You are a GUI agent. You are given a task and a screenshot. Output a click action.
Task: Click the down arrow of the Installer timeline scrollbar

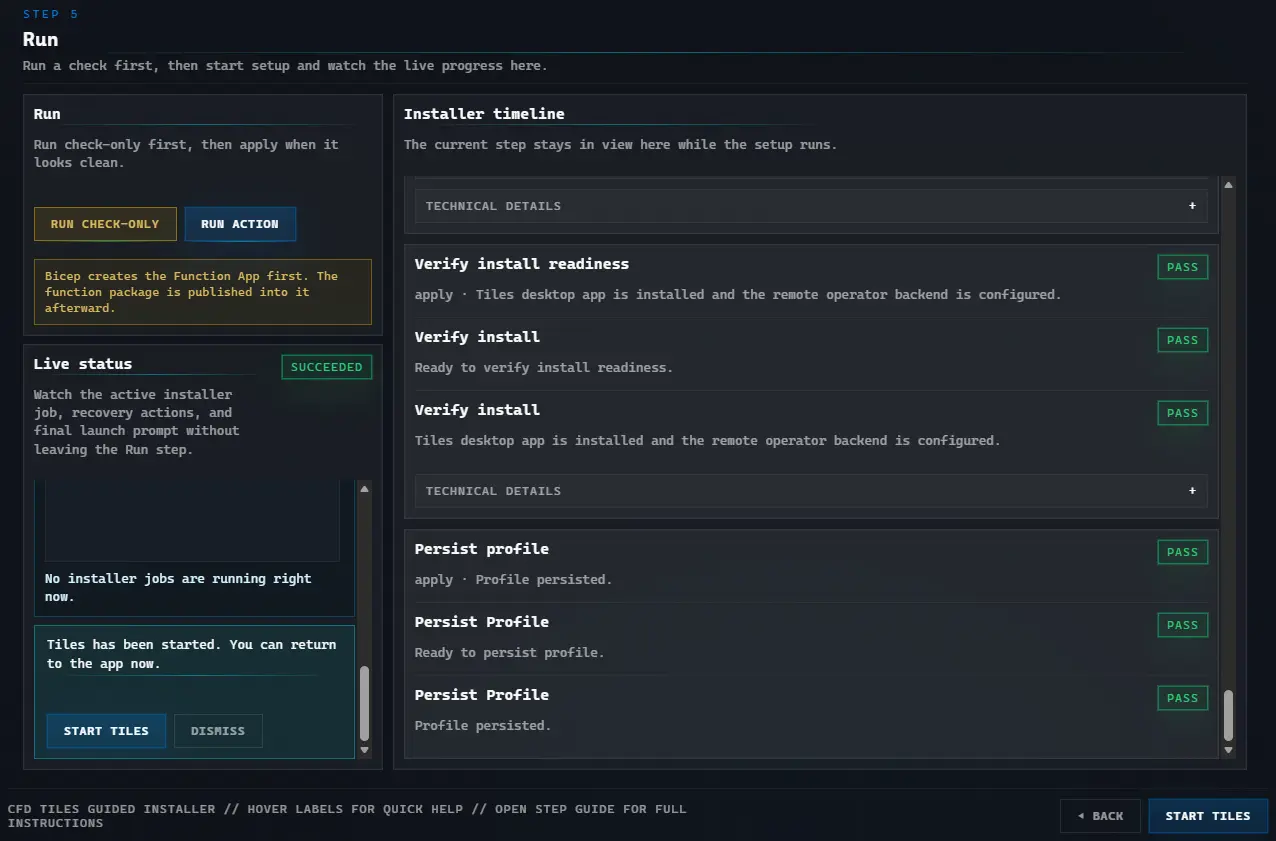[1228, 750]
